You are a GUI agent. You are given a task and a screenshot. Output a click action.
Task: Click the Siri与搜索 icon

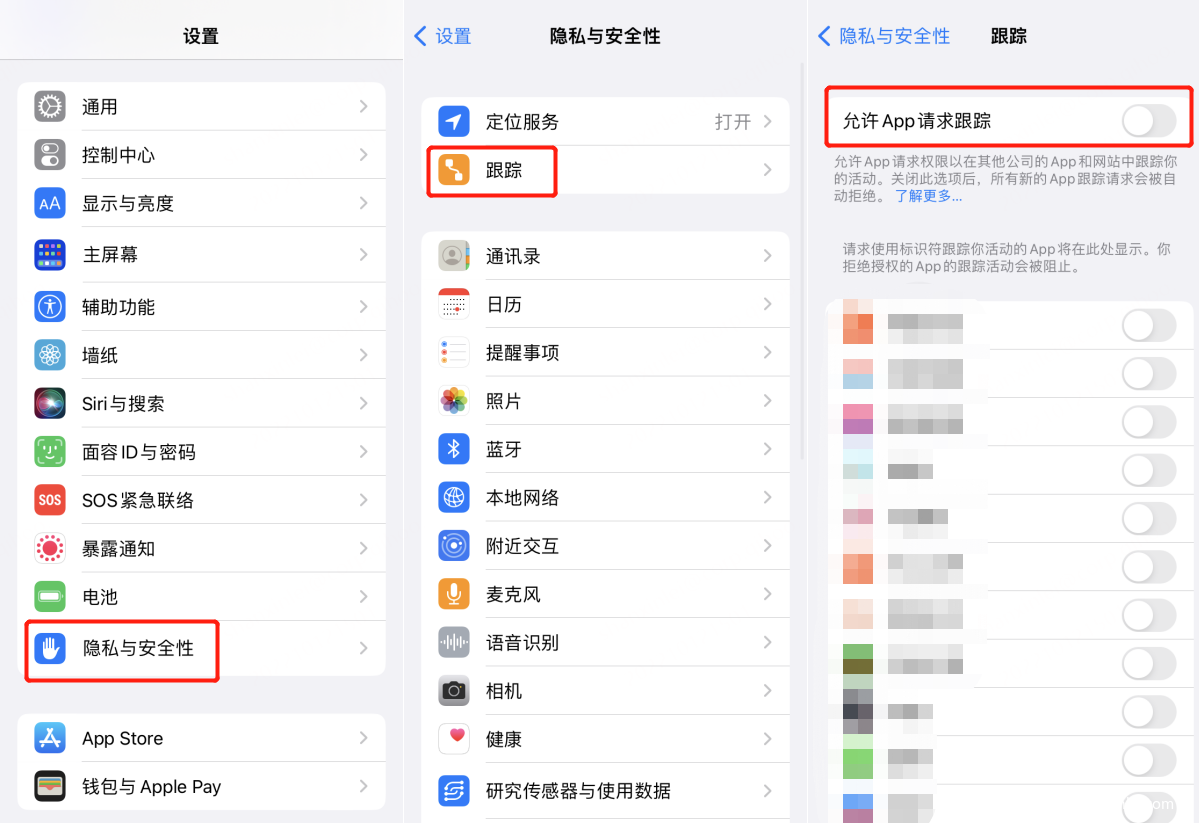click(x=50, y=404)
